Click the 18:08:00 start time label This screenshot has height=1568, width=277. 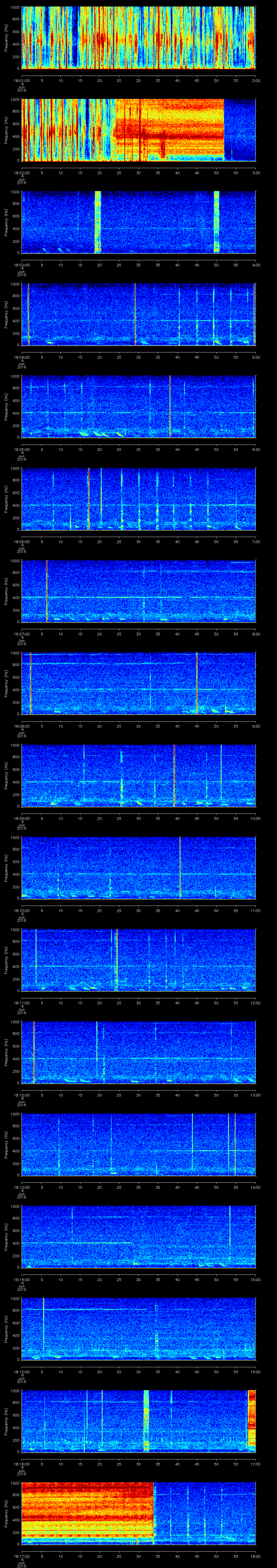[x=21, y=727]
